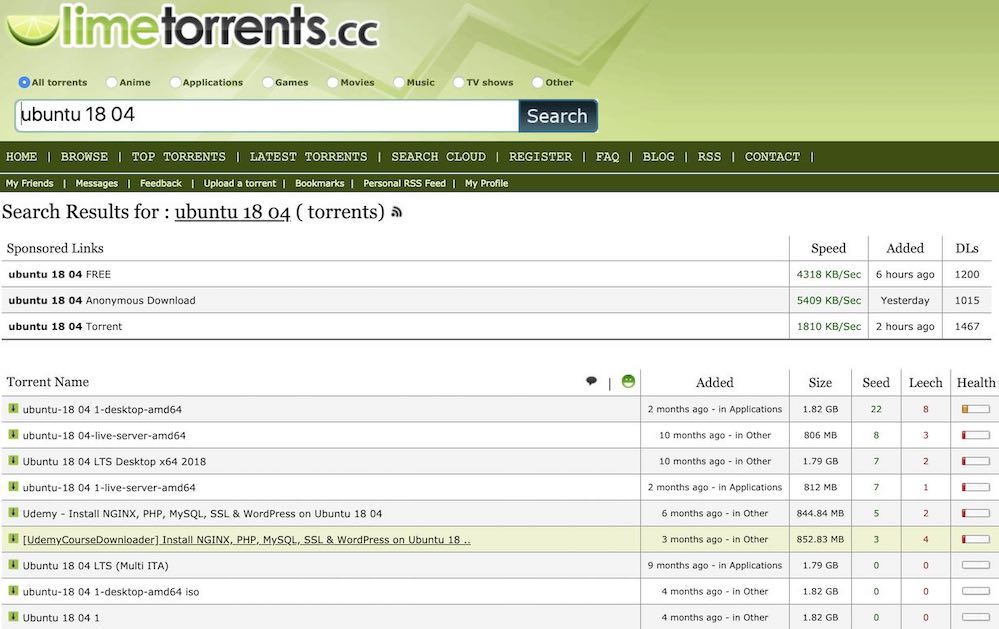999x629 pixels.
Task: Click the download icon beside Ubuntu 18 04 1
Action: pos(13,617)
